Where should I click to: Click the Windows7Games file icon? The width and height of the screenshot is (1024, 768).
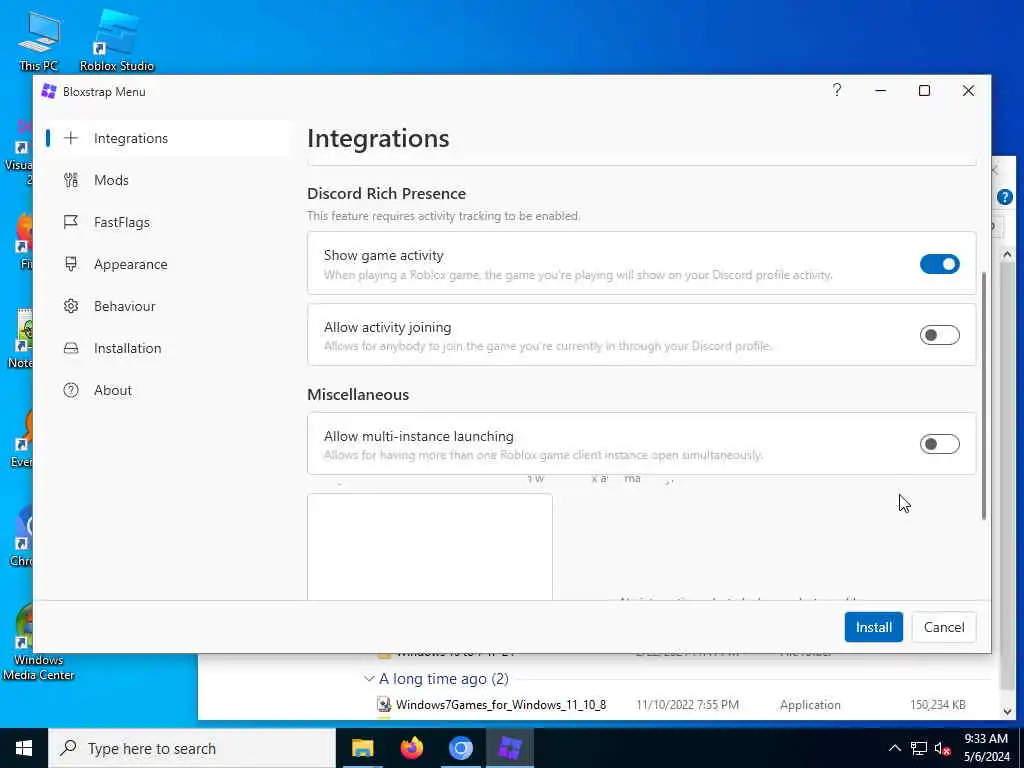[384, 705]
